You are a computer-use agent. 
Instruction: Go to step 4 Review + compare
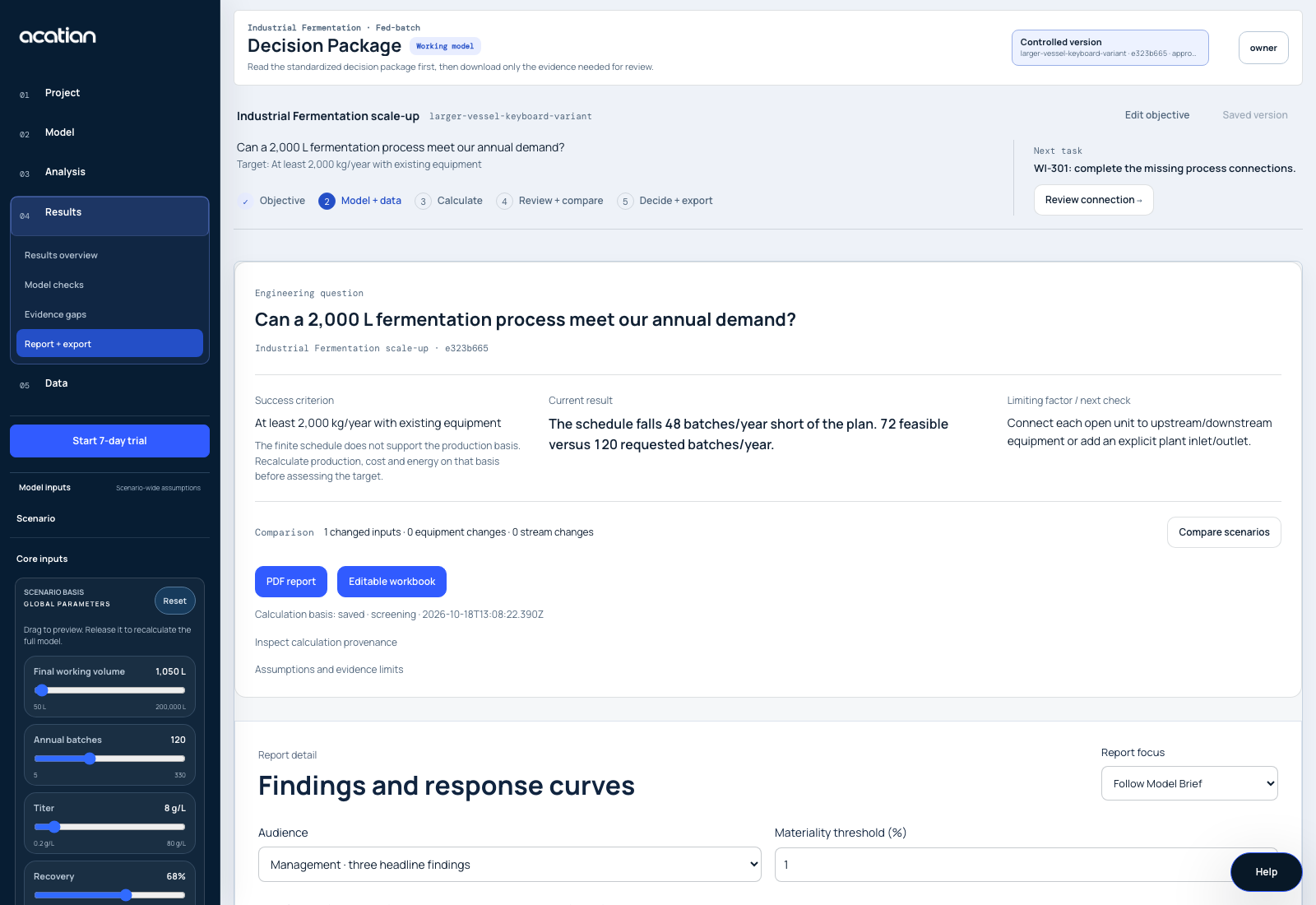click(549, 201)
